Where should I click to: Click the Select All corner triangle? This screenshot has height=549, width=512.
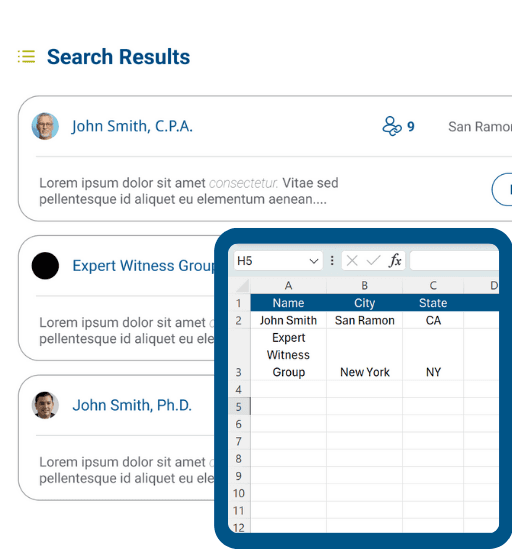242,286
